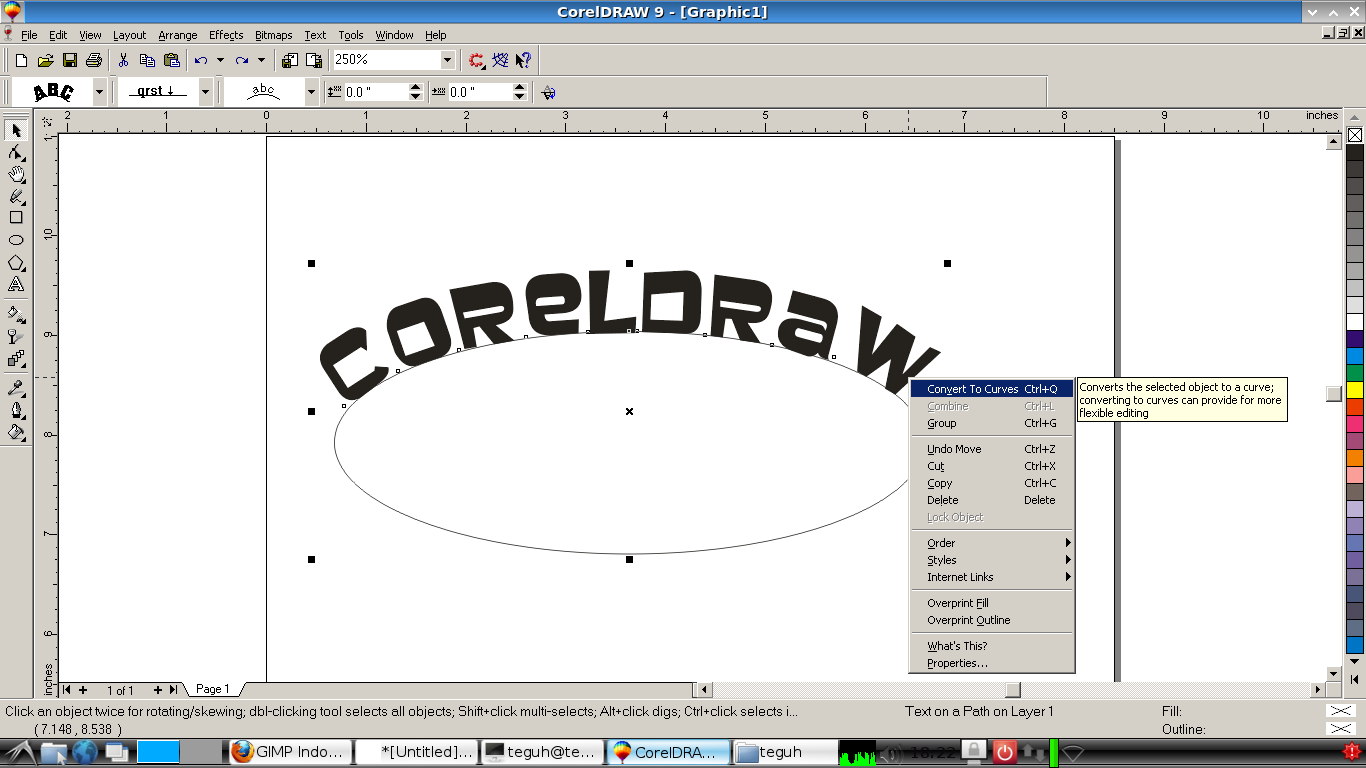Choose the Eyedropper tool
Viewport: 1366px width, 768px height.
tap(16, 387)
